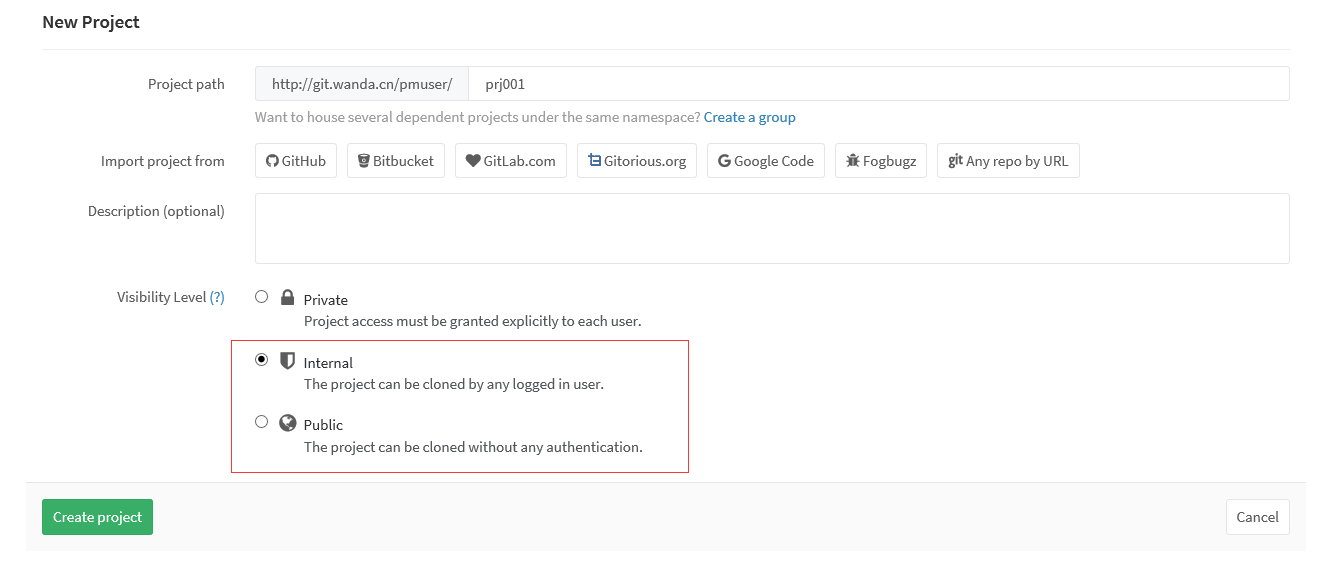Import a project from Bitbucket

pyautogui.click(x=395, y=160)
